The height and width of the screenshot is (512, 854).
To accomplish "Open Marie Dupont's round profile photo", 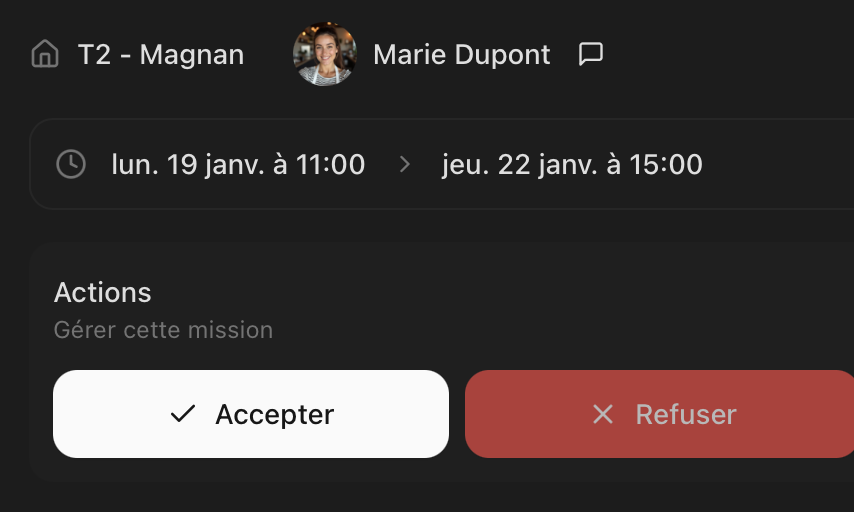I will [325, 54].
